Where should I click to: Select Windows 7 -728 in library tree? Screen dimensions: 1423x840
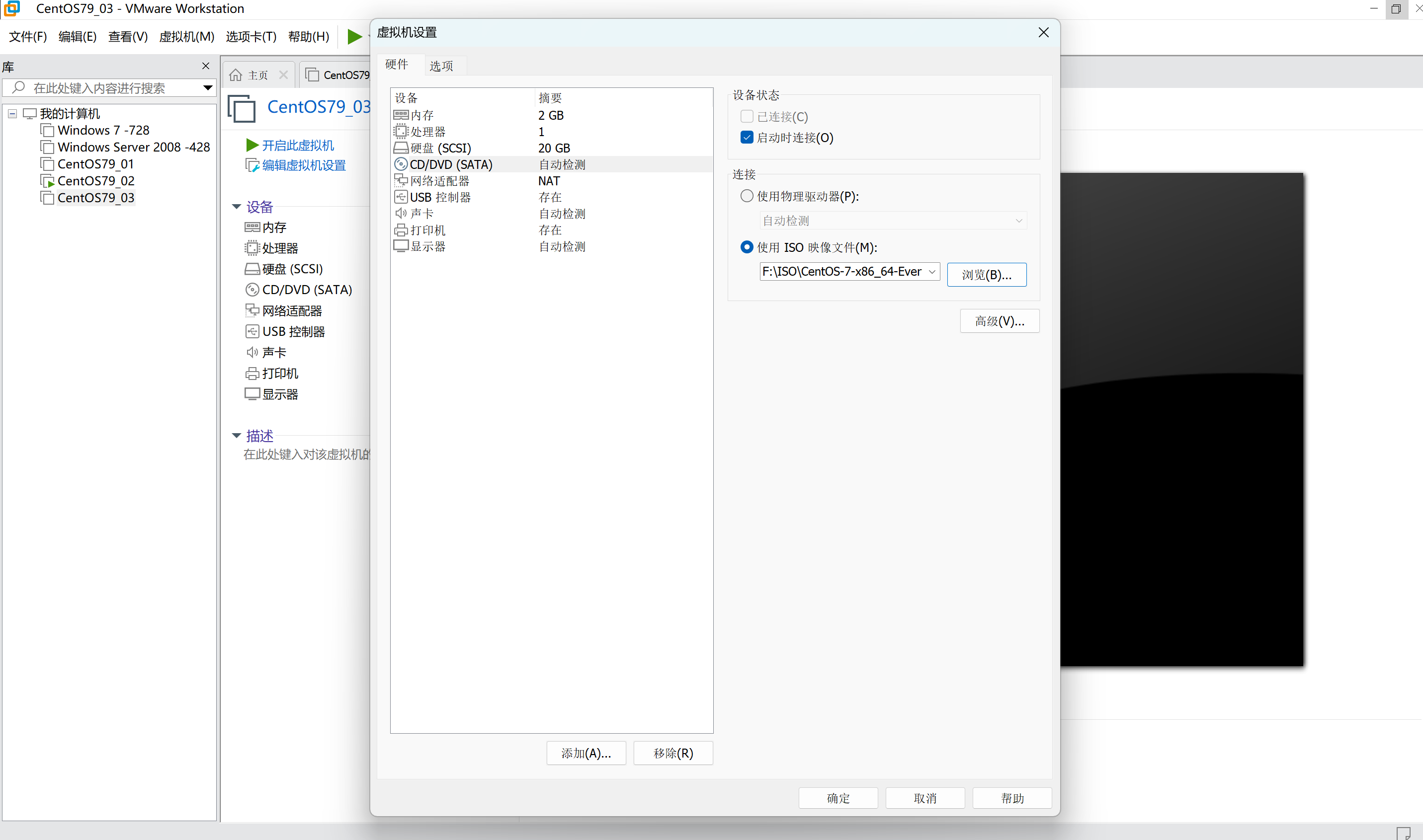[103, 130]
